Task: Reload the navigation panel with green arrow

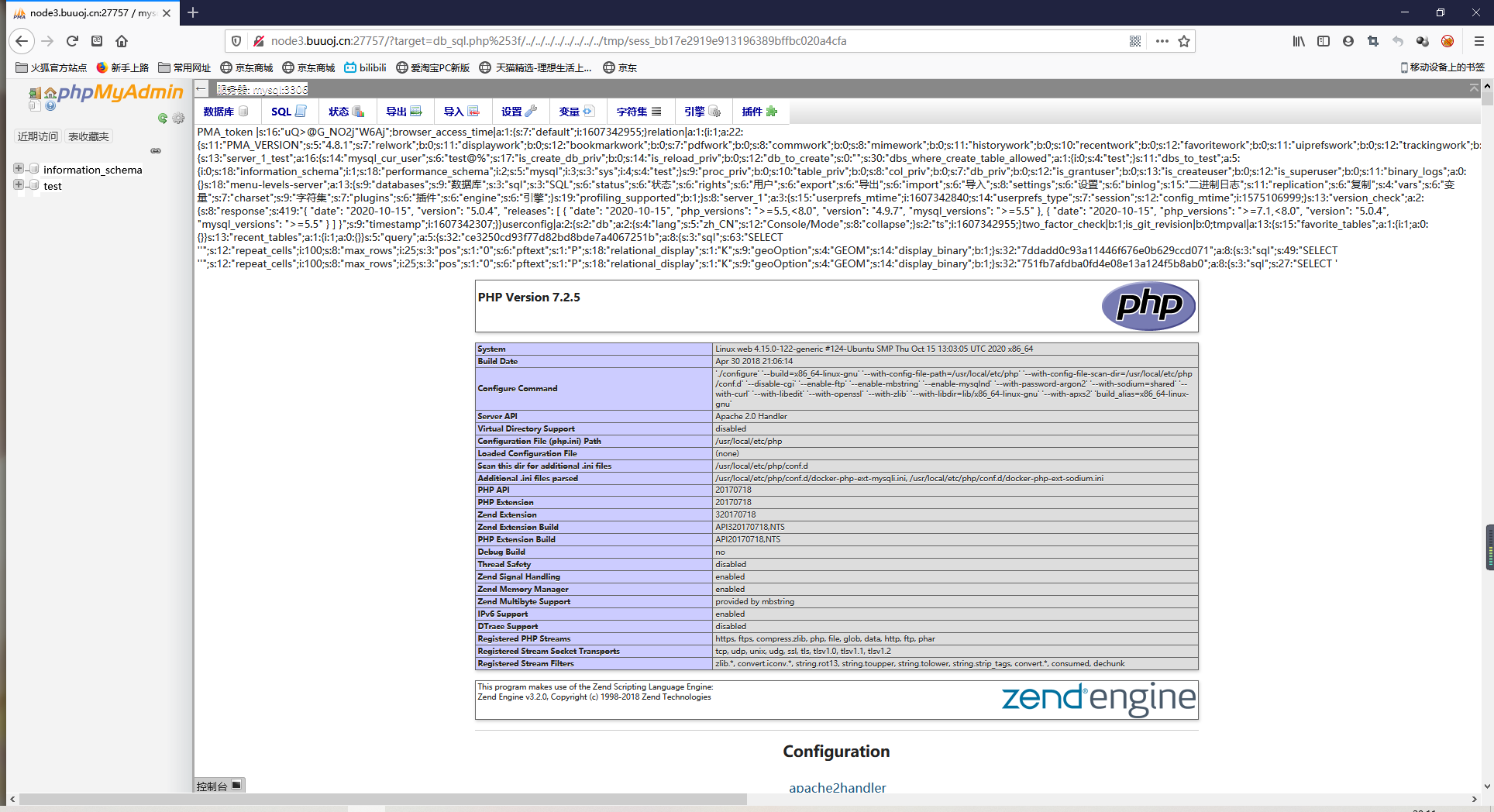Action: pyautogui.click(x=163, y=118)
